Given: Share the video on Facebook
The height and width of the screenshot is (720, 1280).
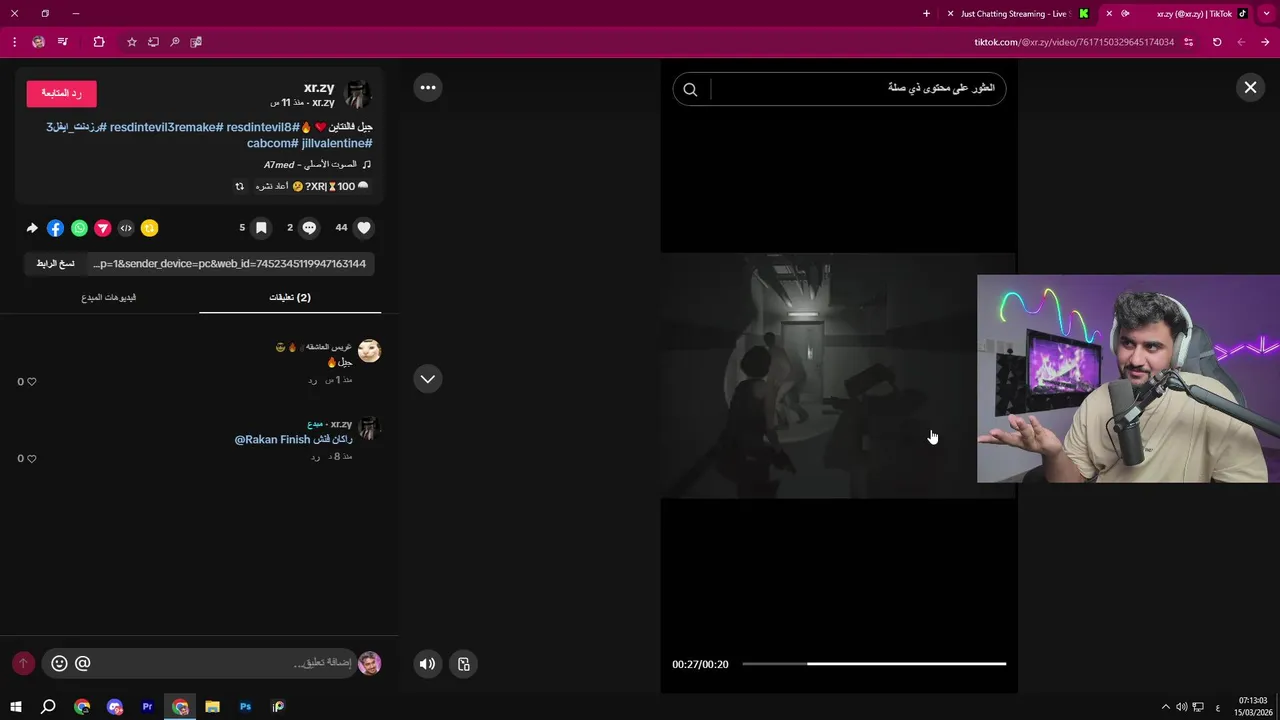Looking at the screenshot, I should [x=55, y=228].
